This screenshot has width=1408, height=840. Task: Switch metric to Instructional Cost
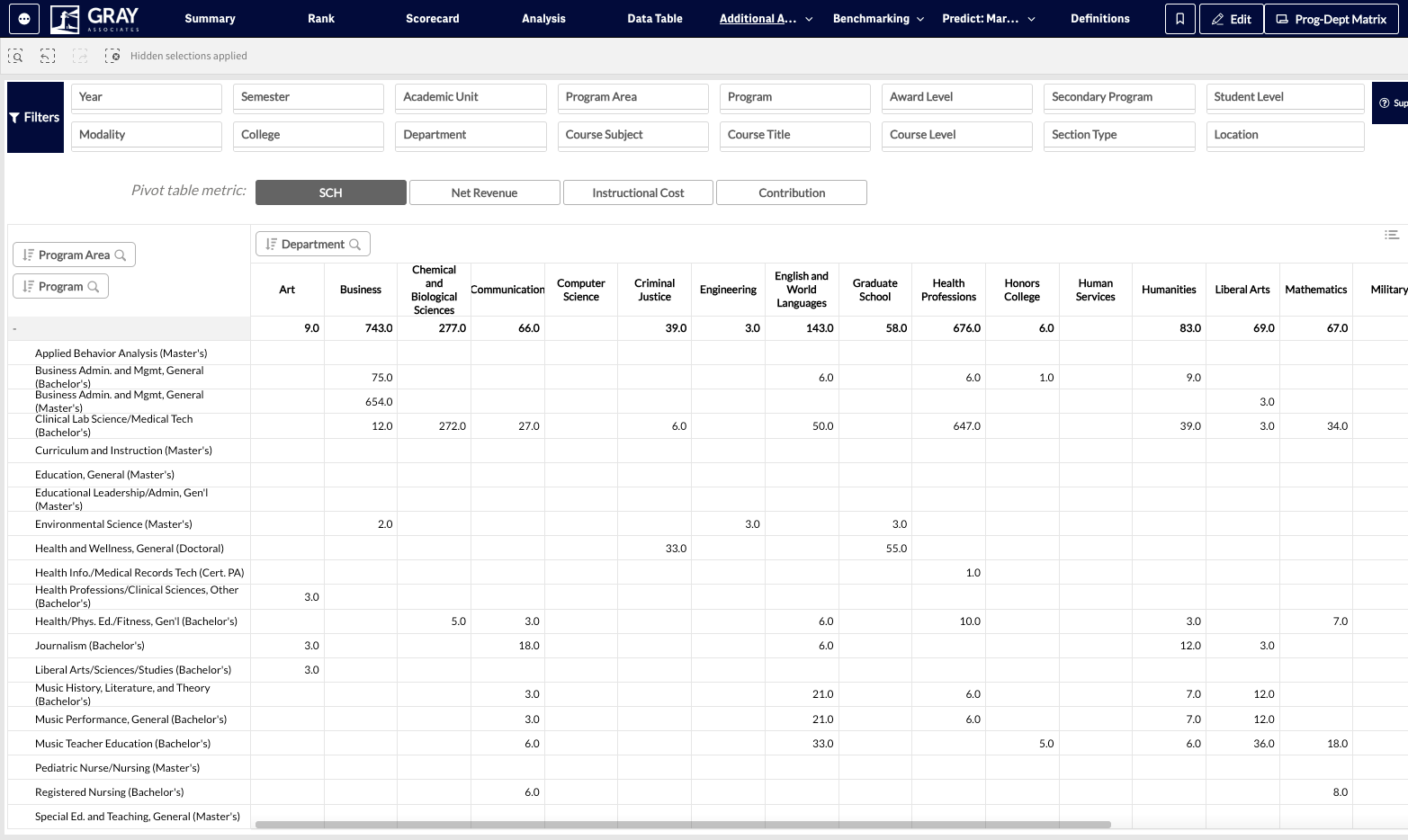pos(639,192)
